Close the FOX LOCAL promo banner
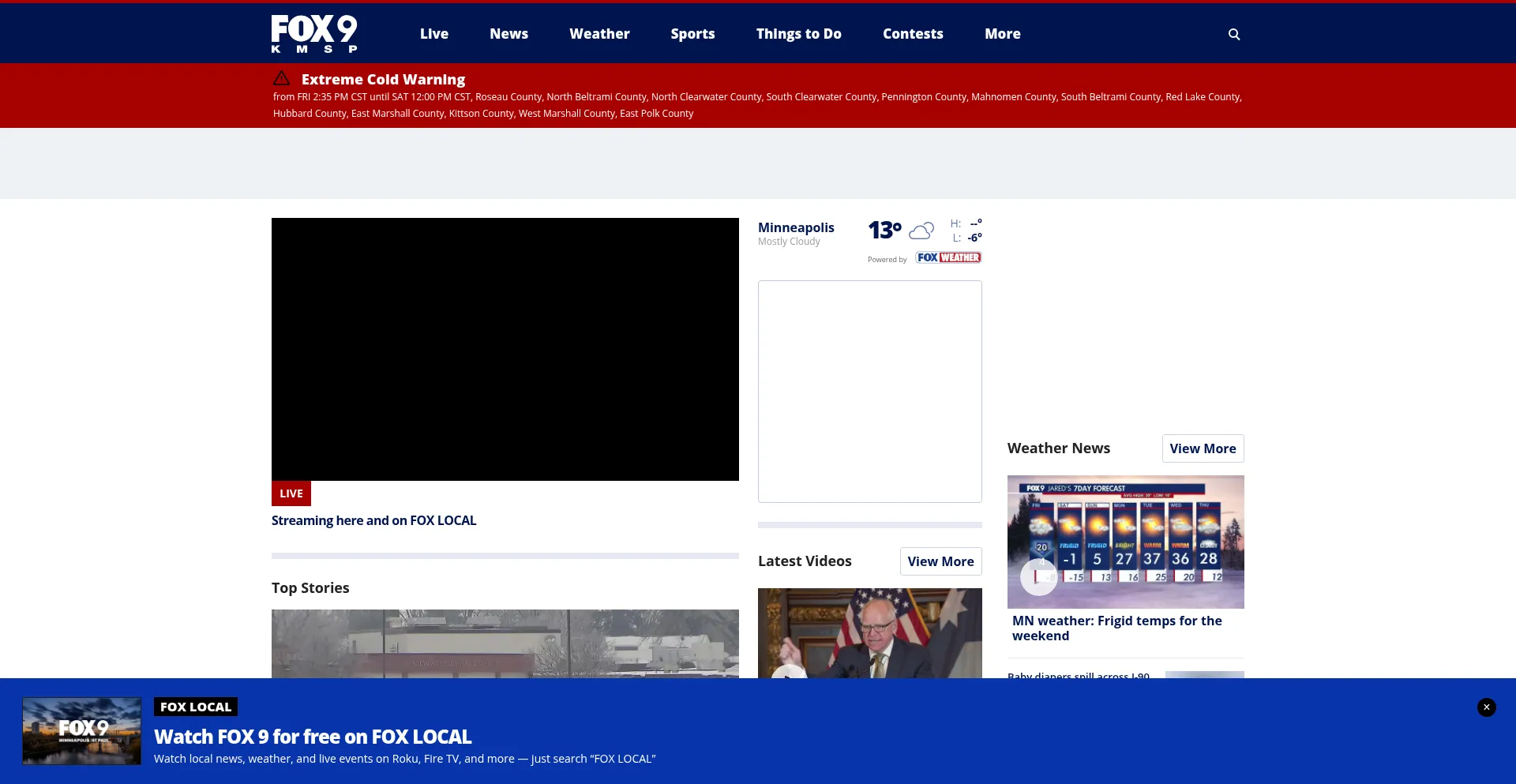Screen dimensions: 1516x784 click(x=1486, y=707)
